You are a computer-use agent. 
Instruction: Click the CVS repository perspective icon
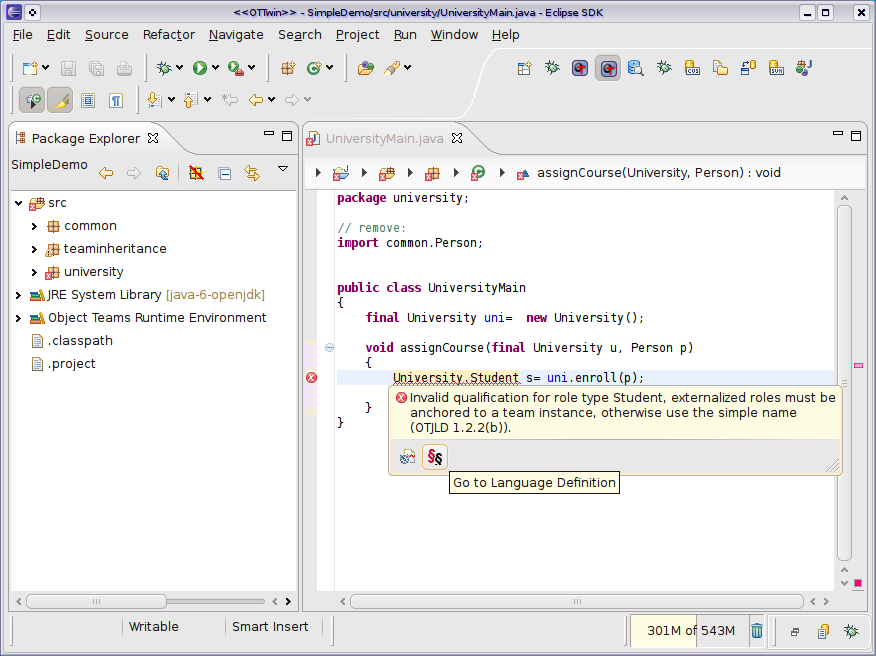[692, 68]
